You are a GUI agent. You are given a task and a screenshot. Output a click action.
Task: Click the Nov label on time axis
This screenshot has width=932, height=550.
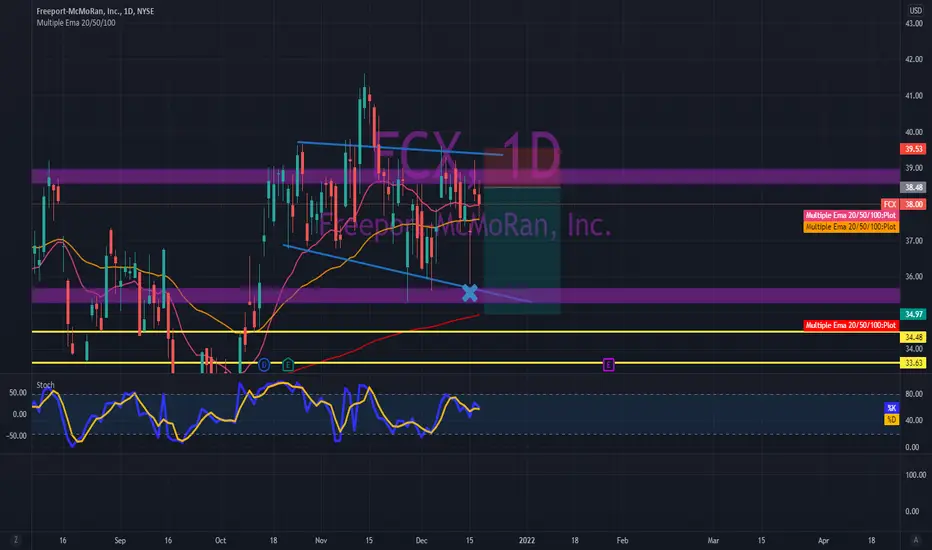click(x=321, y=540)
